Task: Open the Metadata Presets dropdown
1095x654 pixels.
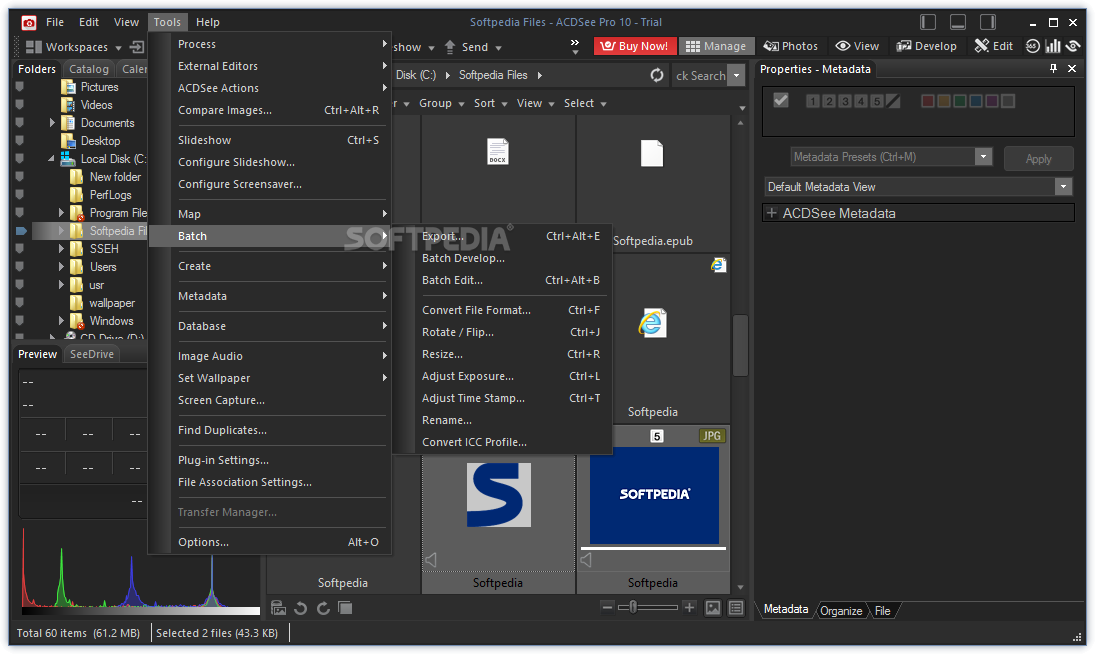Action: 983,156
